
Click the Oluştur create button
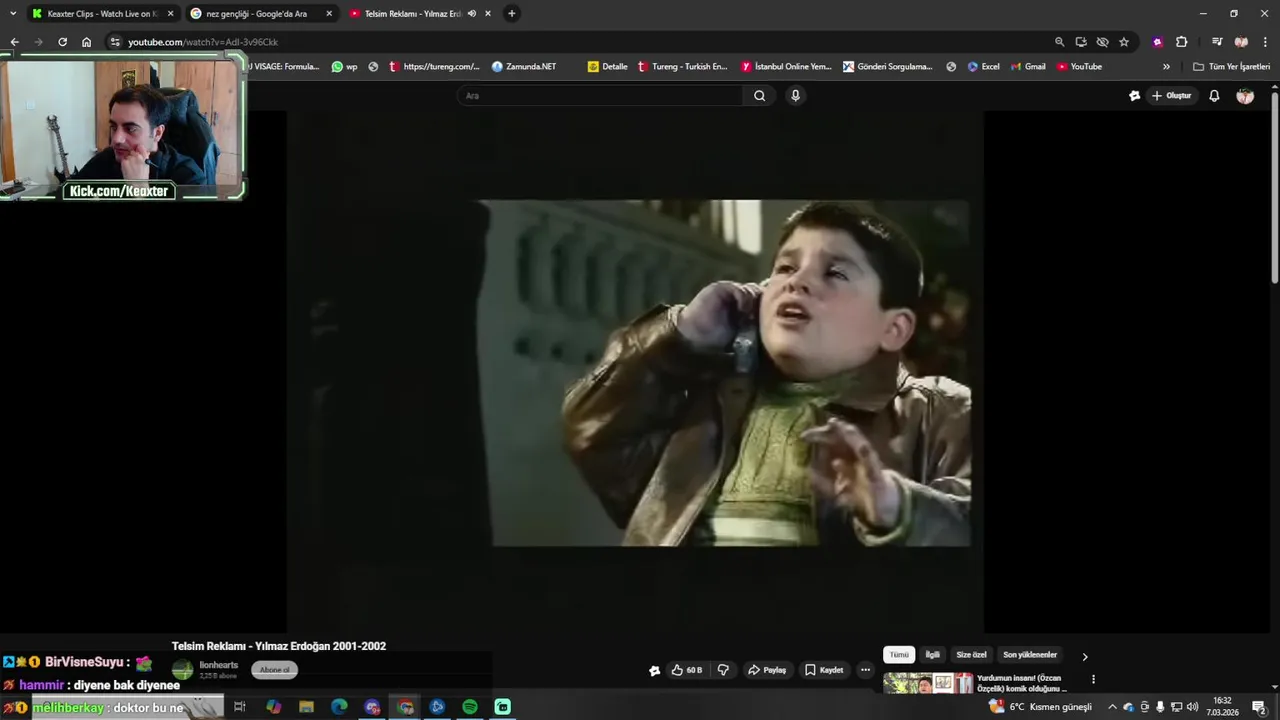[1172, 96]
